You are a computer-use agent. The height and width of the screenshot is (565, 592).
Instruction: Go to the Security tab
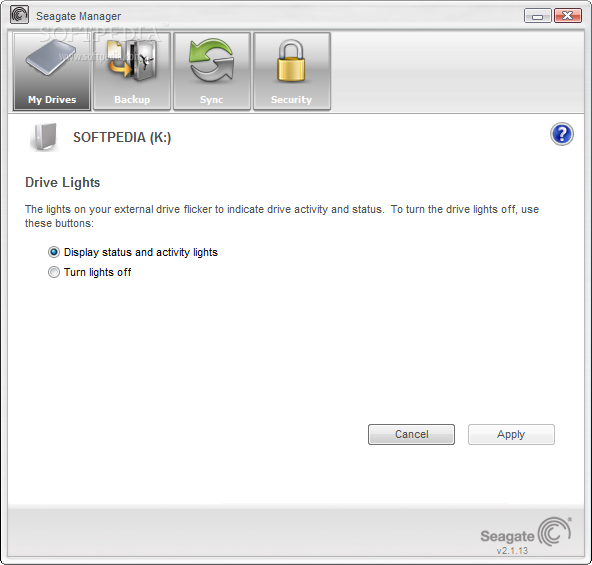tap(292, 71)
